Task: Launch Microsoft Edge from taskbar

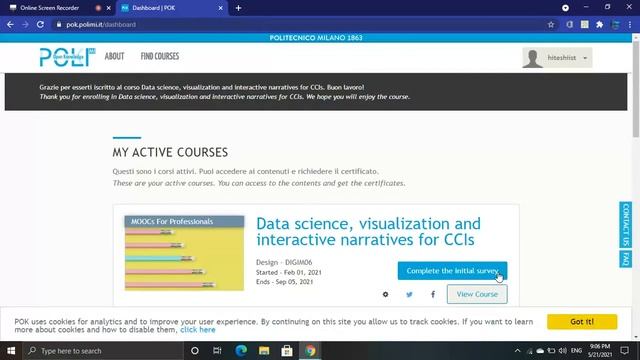Action: [241, 351]
